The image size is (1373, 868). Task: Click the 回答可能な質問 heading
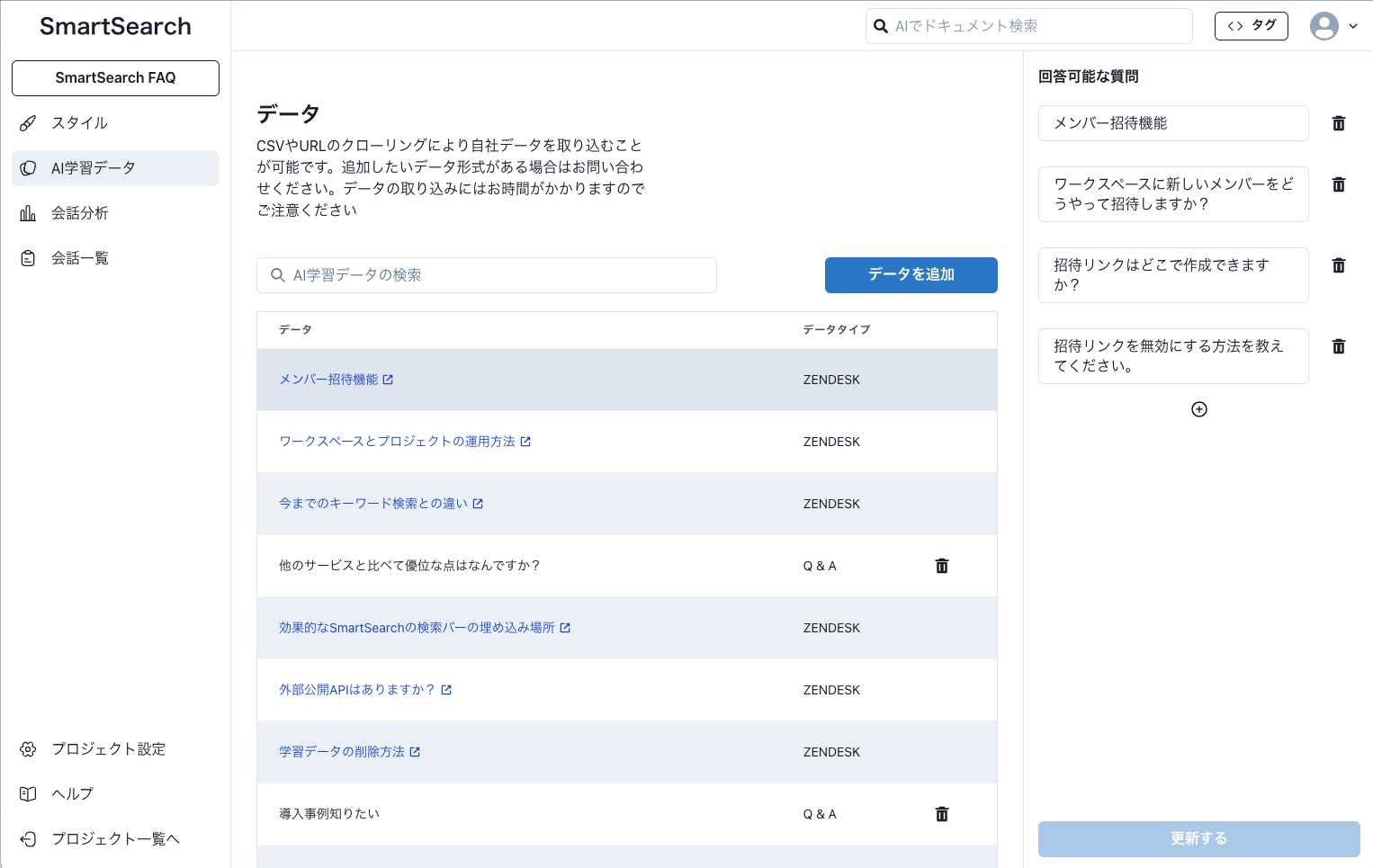1089,76
